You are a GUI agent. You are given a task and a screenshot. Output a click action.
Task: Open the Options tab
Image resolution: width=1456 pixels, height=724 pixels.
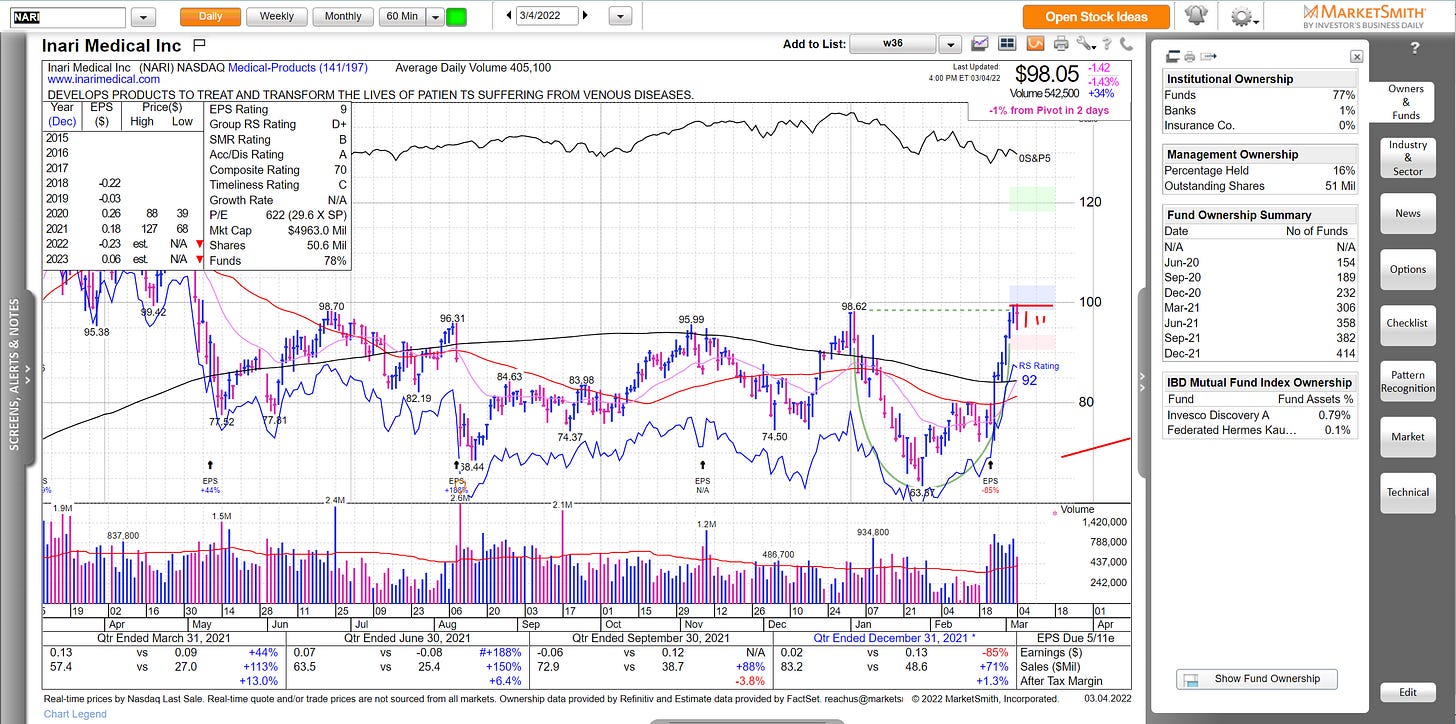tap(1407, 269)
